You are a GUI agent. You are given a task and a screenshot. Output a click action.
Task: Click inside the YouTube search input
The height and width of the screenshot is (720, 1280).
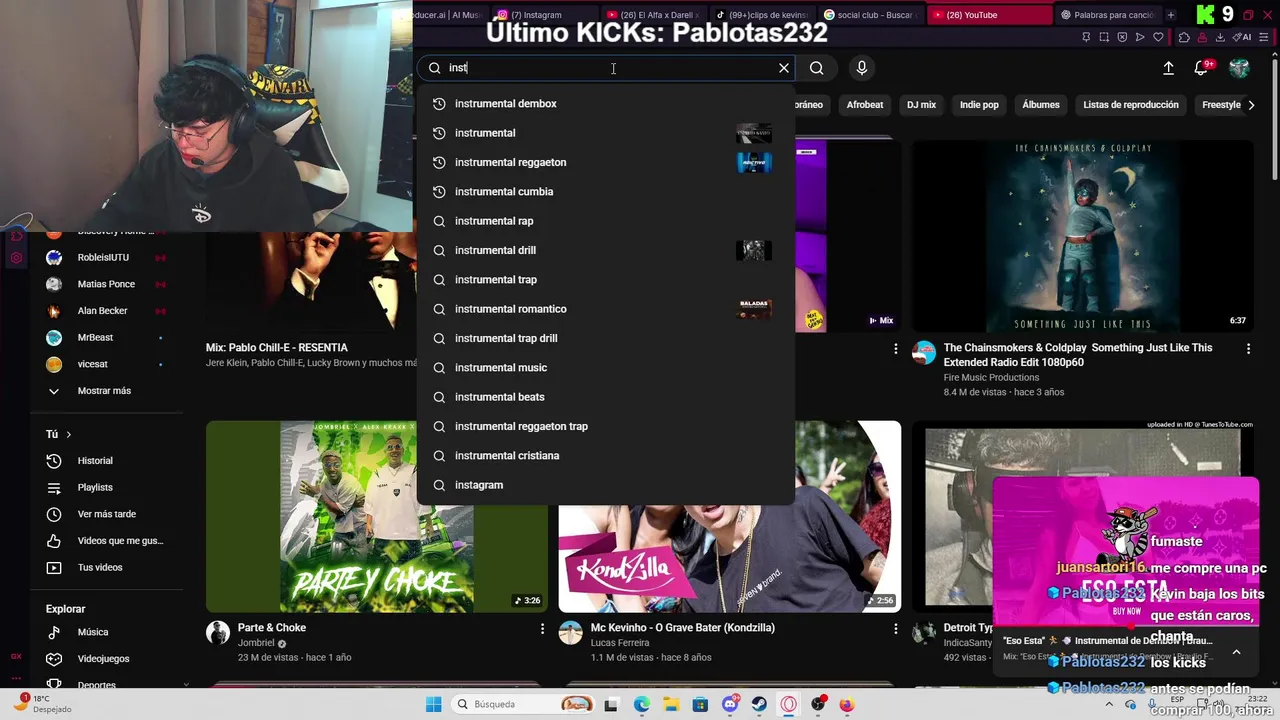pos(605,68)
